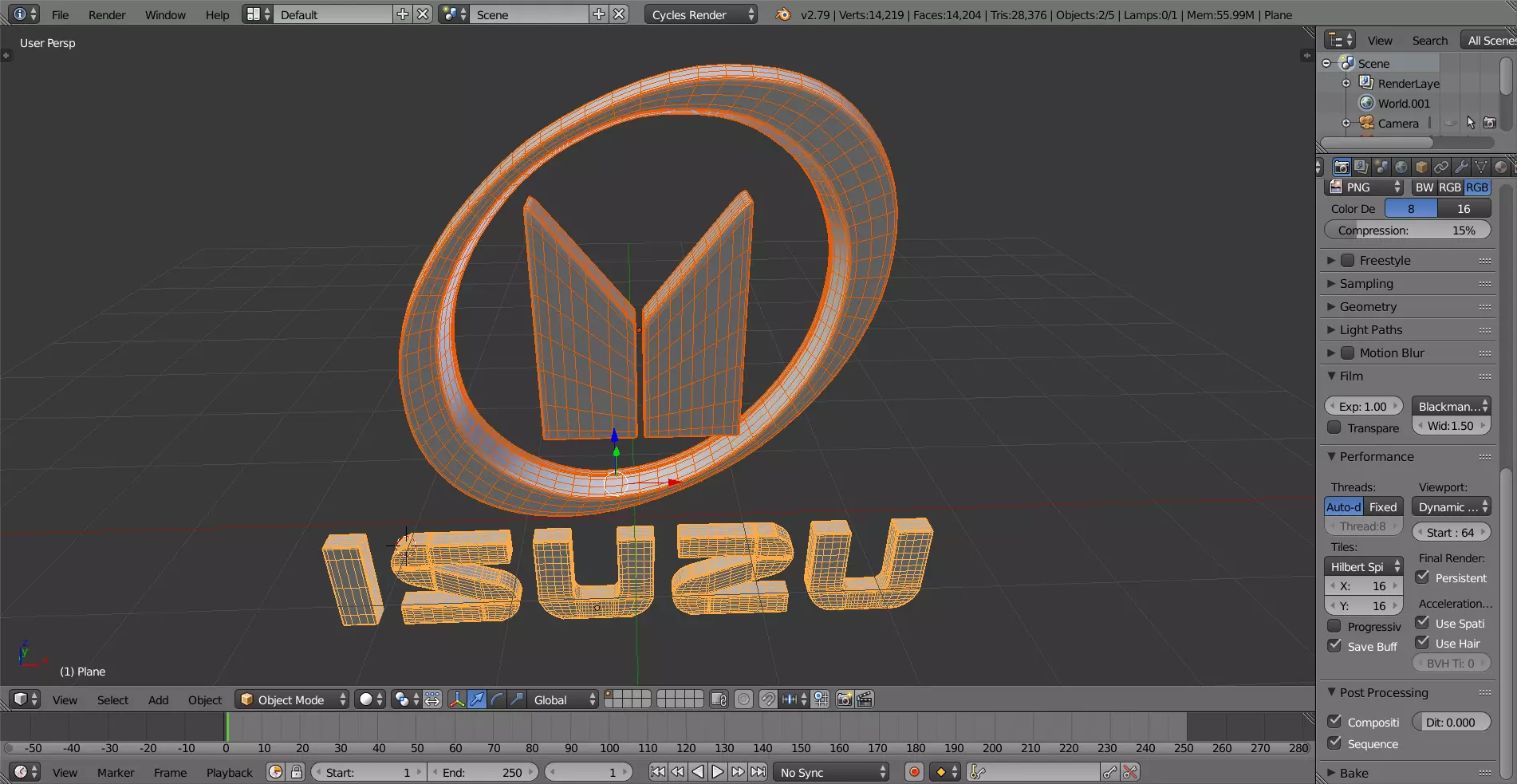This screenshot has width=1517, height=784.
Task: Jump to the last frame of timeline
Action: tap(758, 772)
